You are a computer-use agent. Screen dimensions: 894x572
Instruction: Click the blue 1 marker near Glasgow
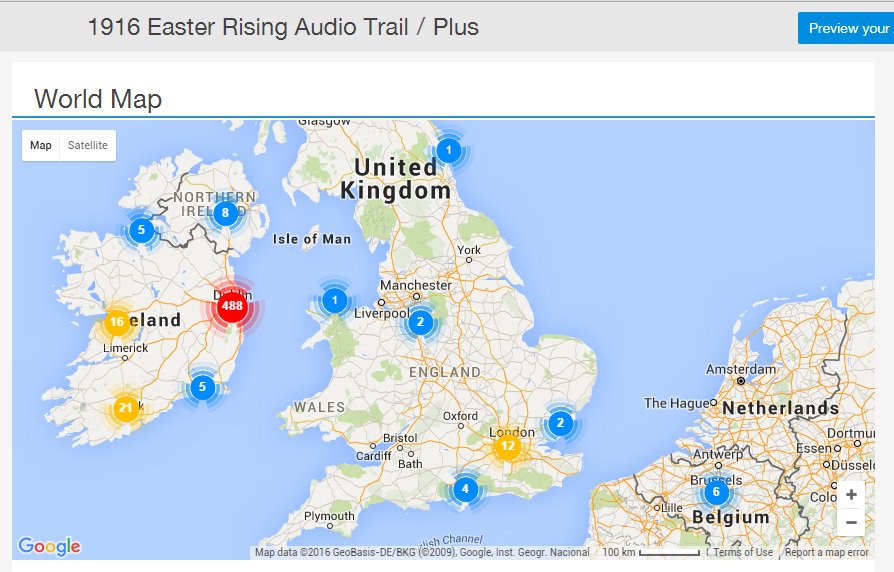449,150
